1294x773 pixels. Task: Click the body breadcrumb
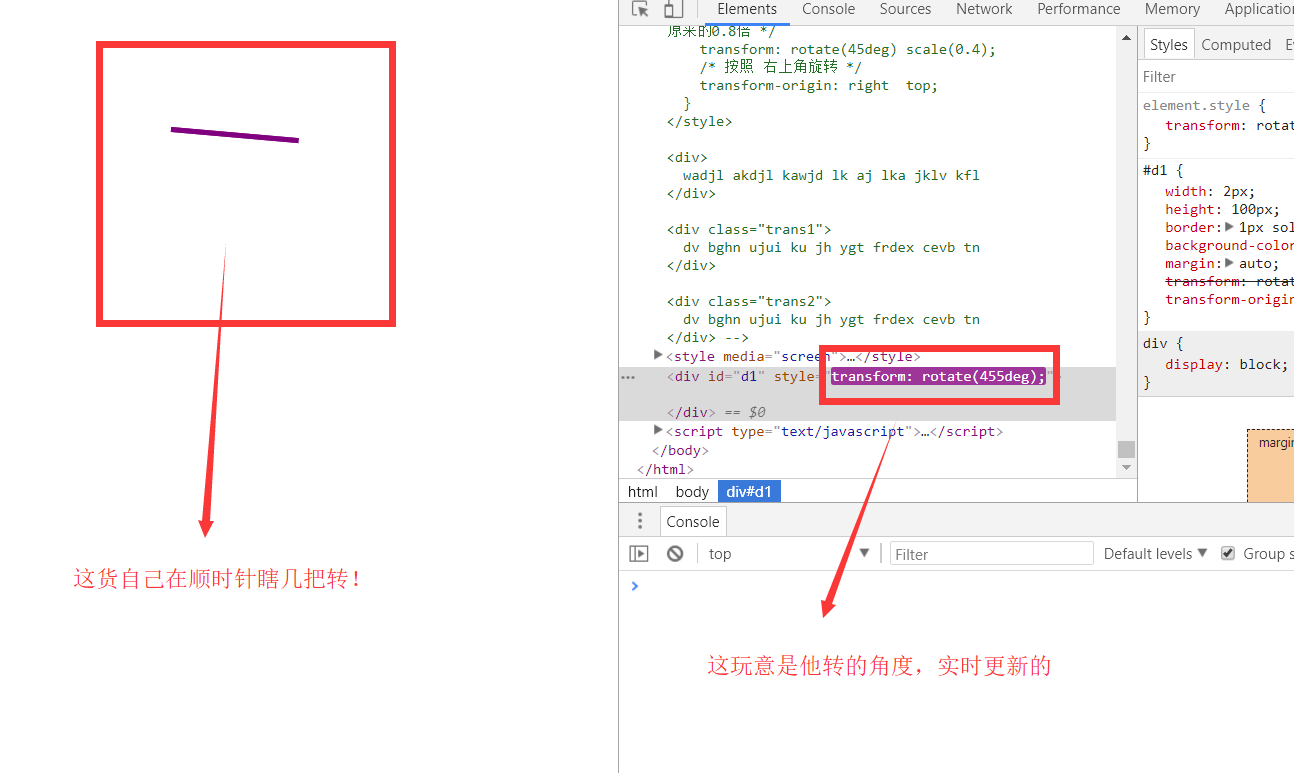[692, 491]
